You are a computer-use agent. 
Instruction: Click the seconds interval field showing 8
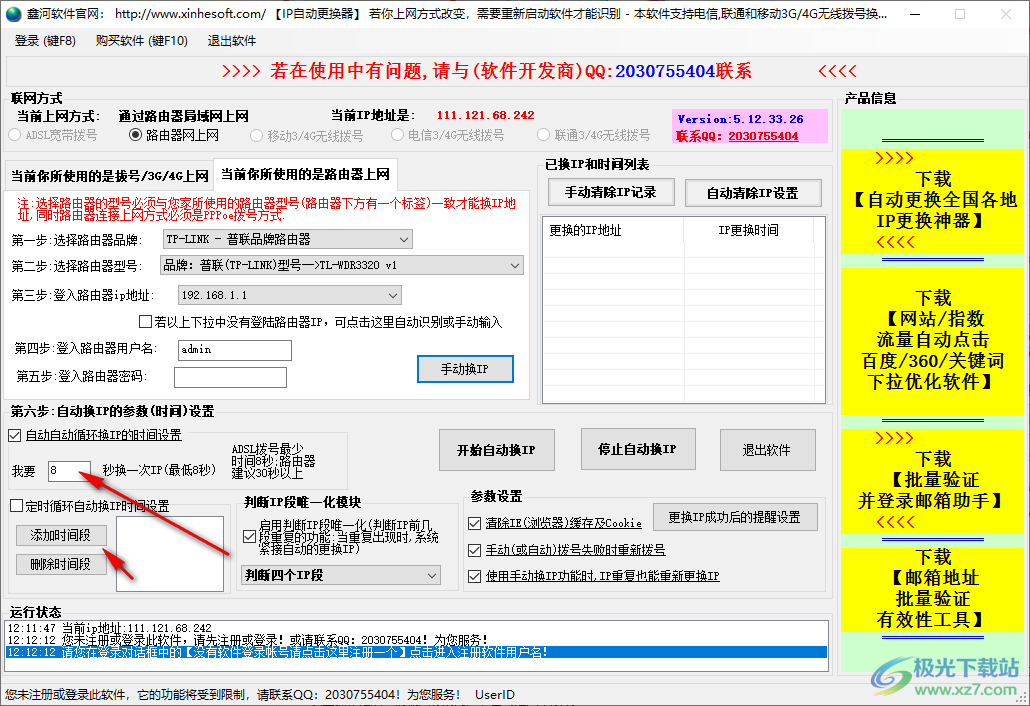click(x=70, y=470)
